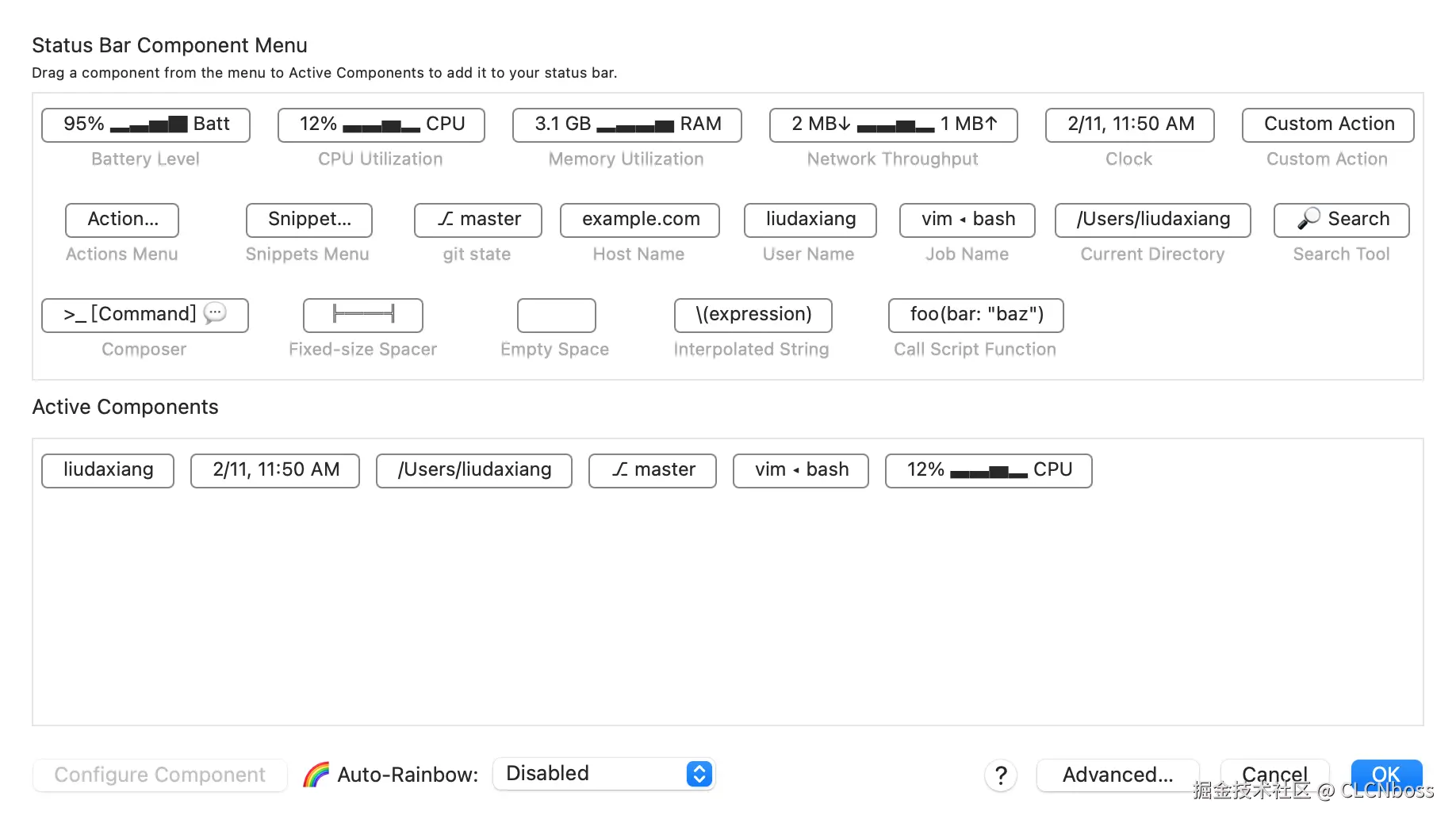Click the Fixed-size Spacer component

tap(362, 315)
